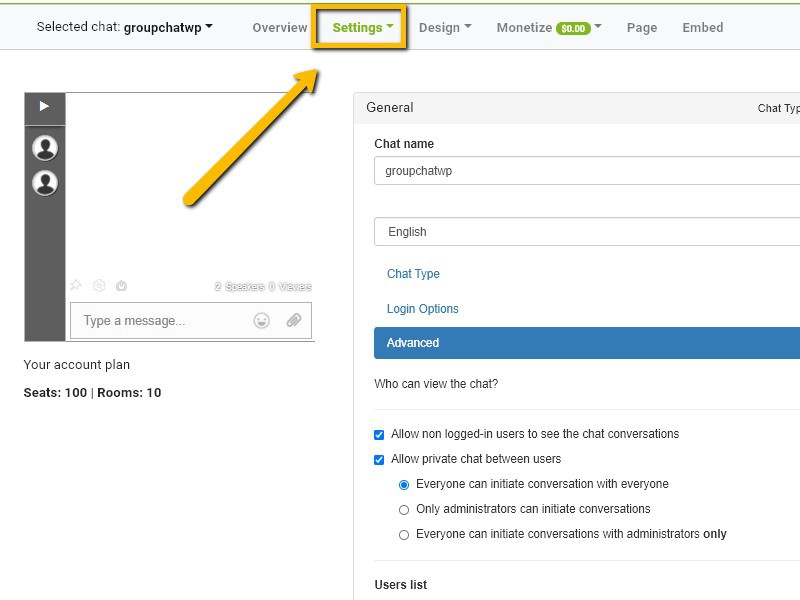Uncheck Allow private chat between users
The image size is (800, 600).
coord(379,460)
